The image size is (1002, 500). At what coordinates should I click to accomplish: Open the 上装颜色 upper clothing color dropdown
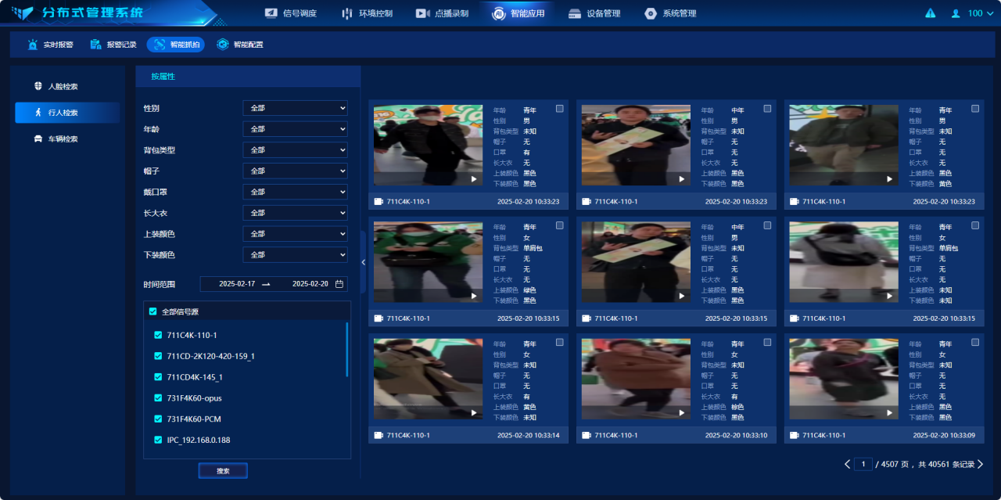pos(295,234)
